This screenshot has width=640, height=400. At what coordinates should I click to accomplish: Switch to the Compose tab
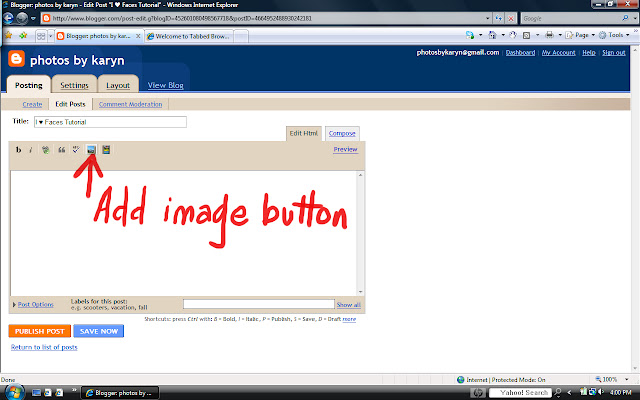[342, 133]
